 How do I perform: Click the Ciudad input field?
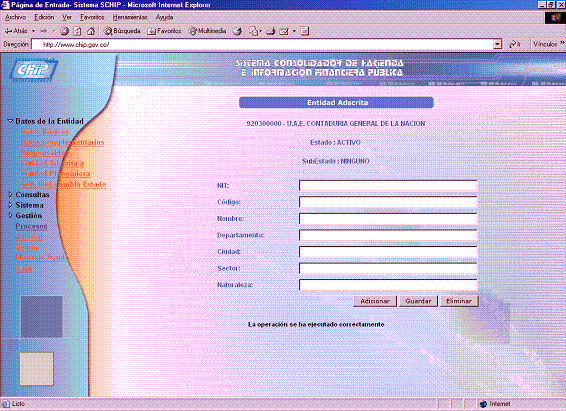tap(388, 252)
